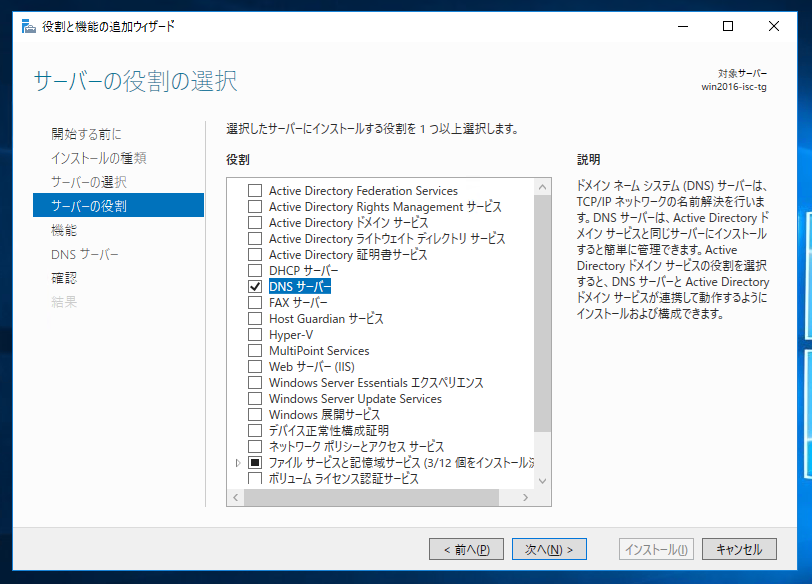Go to 機能 wizard step
The height and width of the screenshot is (584, 812).
pyautogui.click(x=64, y=230)
